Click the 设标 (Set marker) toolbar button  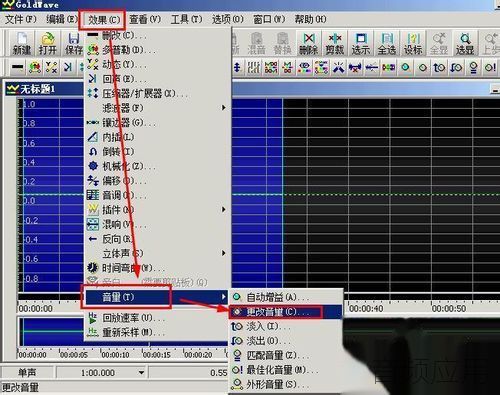[x=413, y=44]
